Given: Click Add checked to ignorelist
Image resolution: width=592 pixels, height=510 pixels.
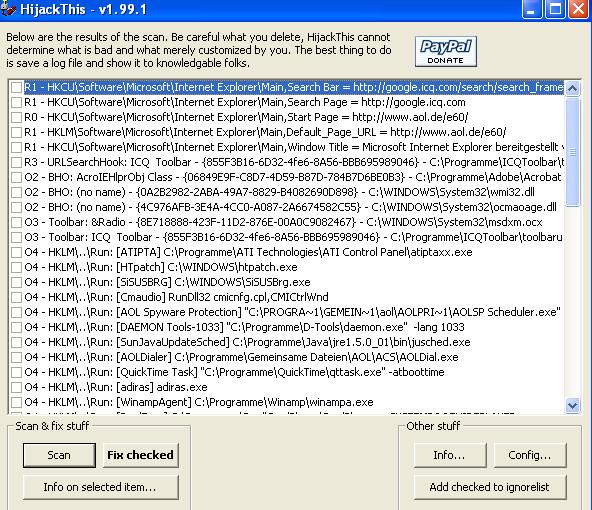Looking at the screenshot, I should (490, 487).
